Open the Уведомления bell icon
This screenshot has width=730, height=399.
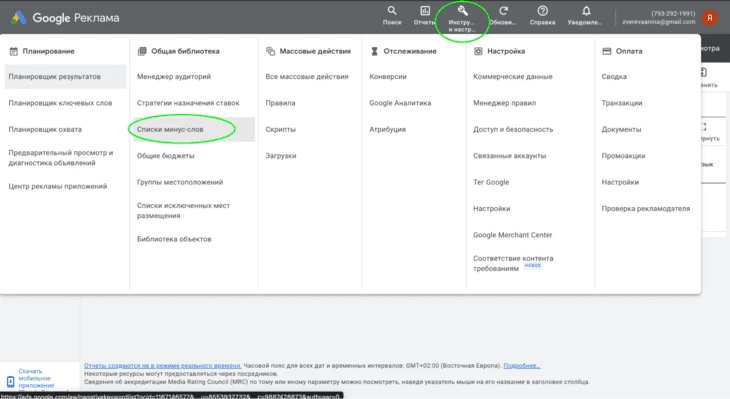coord(586,11)
